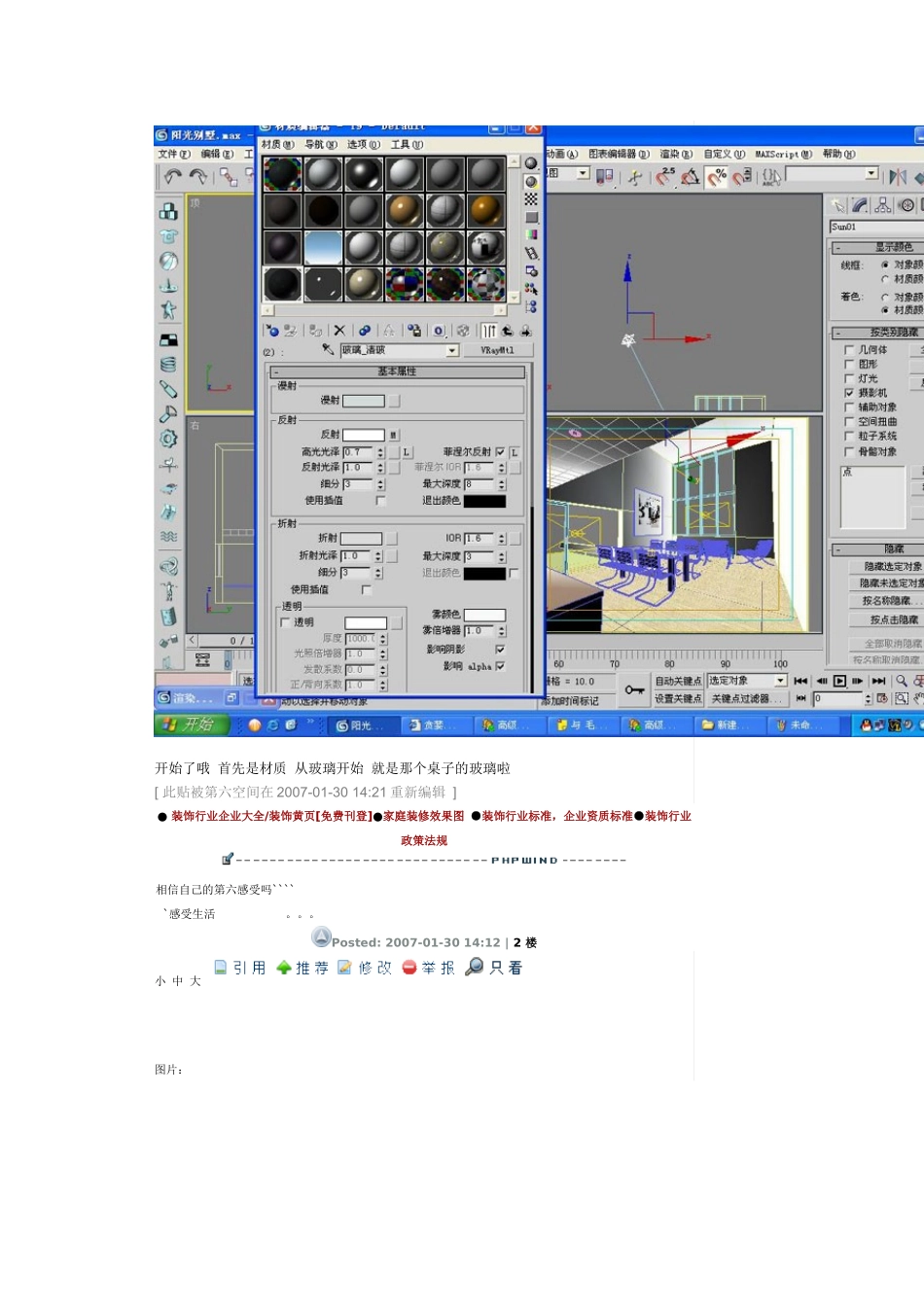The width and height of the screenshot is (924, 1307).
Task: Click the Make Preview film icon
Action: (x=531, y=253)
